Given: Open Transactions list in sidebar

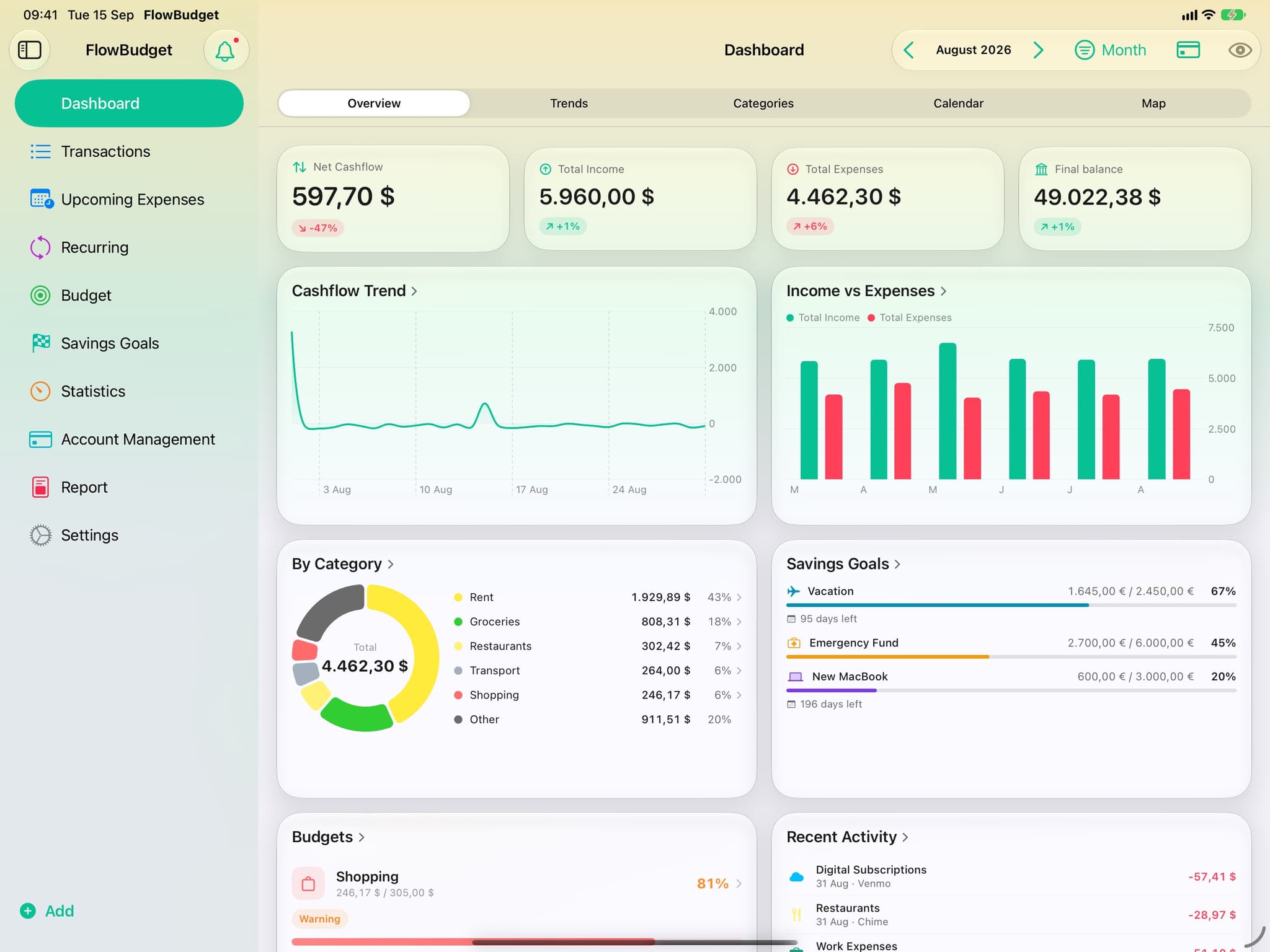Looking at the screenshot, I should coord(129,151).
